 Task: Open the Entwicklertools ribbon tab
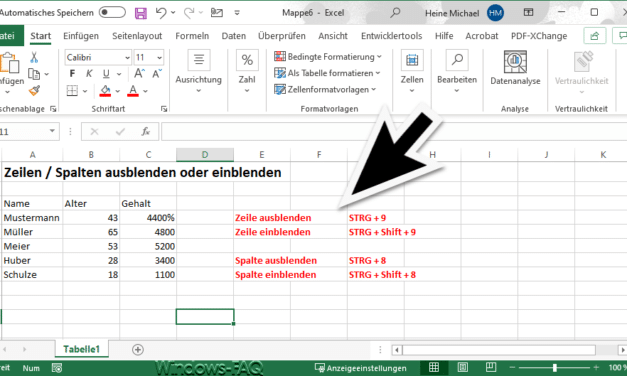click(391, 36)
